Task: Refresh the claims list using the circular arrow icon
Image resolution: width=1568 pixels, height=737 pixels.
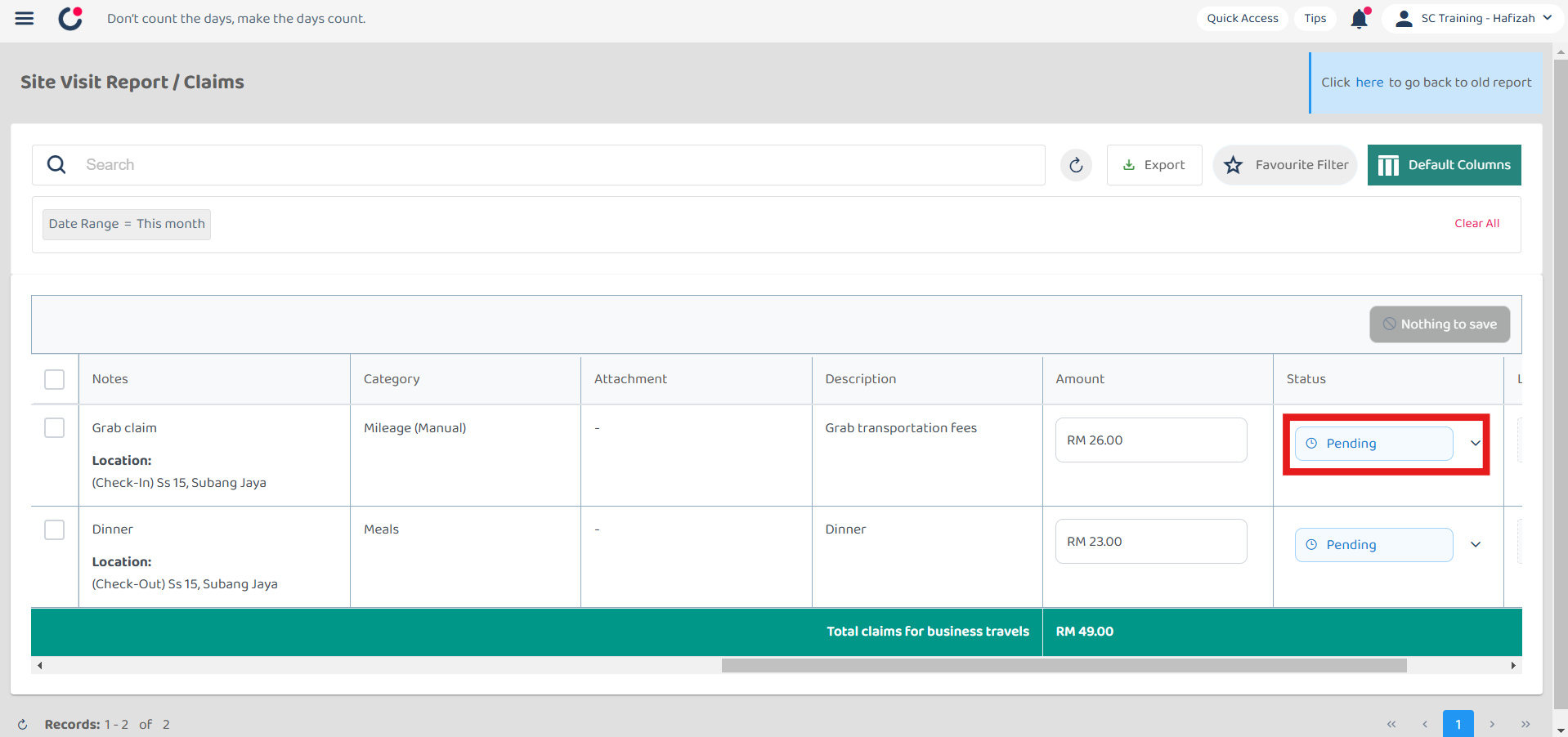Action: tap(1076, 165)
